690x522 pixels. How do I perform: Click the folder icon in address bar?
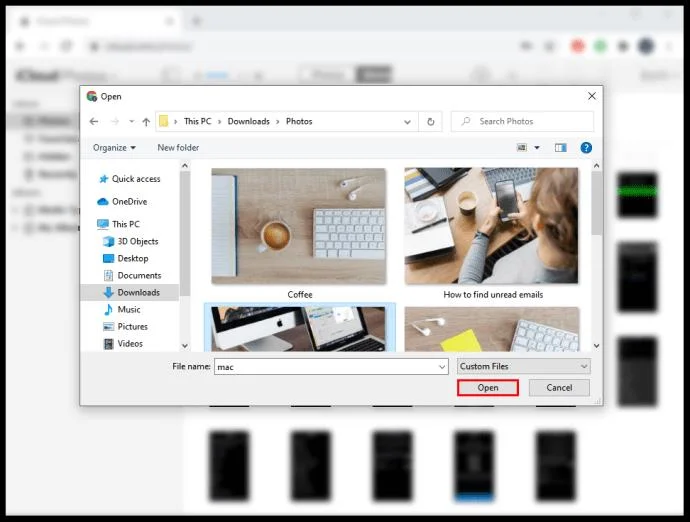pyautogui.click(x=164, y=121)
